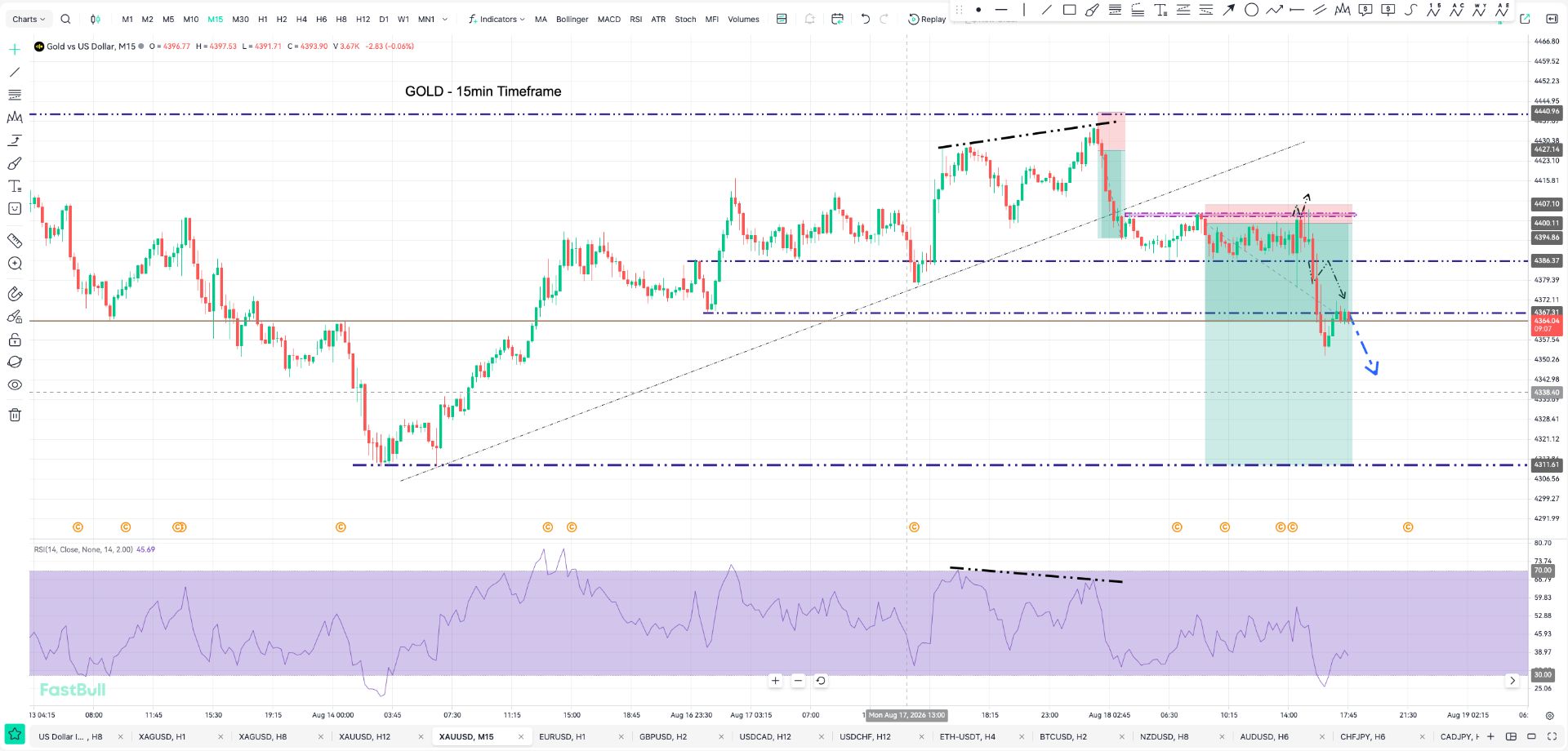Toggle the MA indicator
The width and height of the screenshot is (1568, 751).
coord(541,19)
